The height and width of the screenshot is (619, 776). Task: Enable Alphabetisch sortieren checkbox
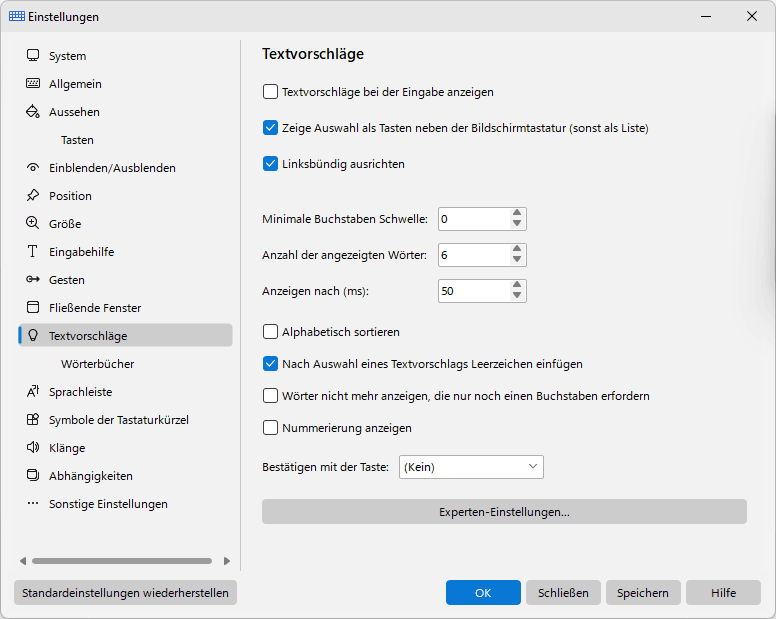coord(270,332)
